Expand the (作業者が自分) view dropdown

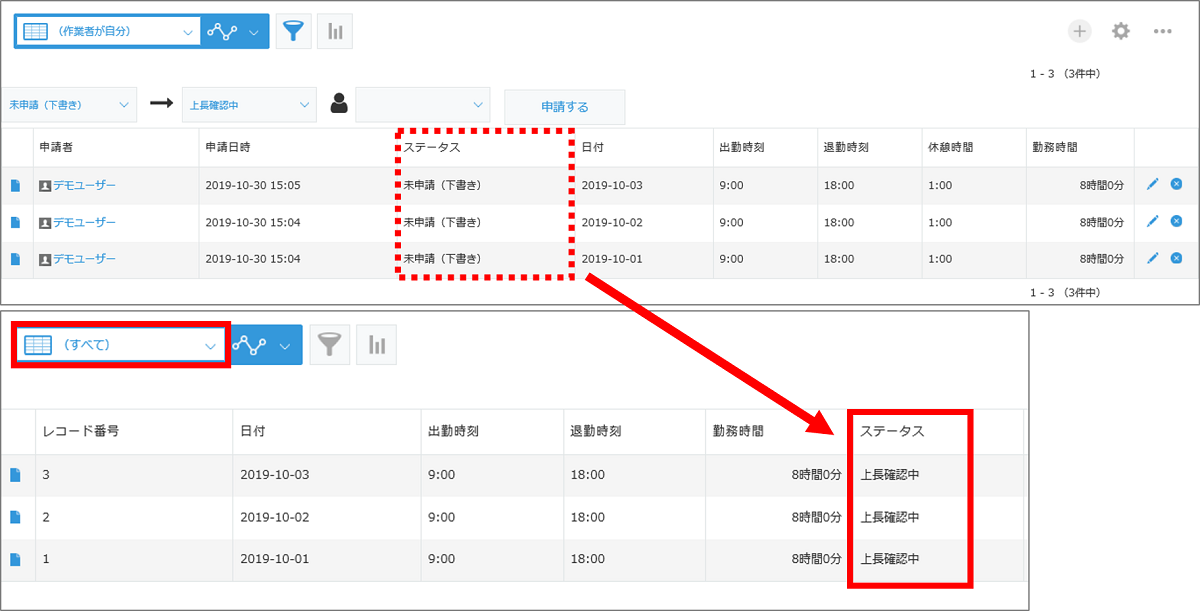107,31
